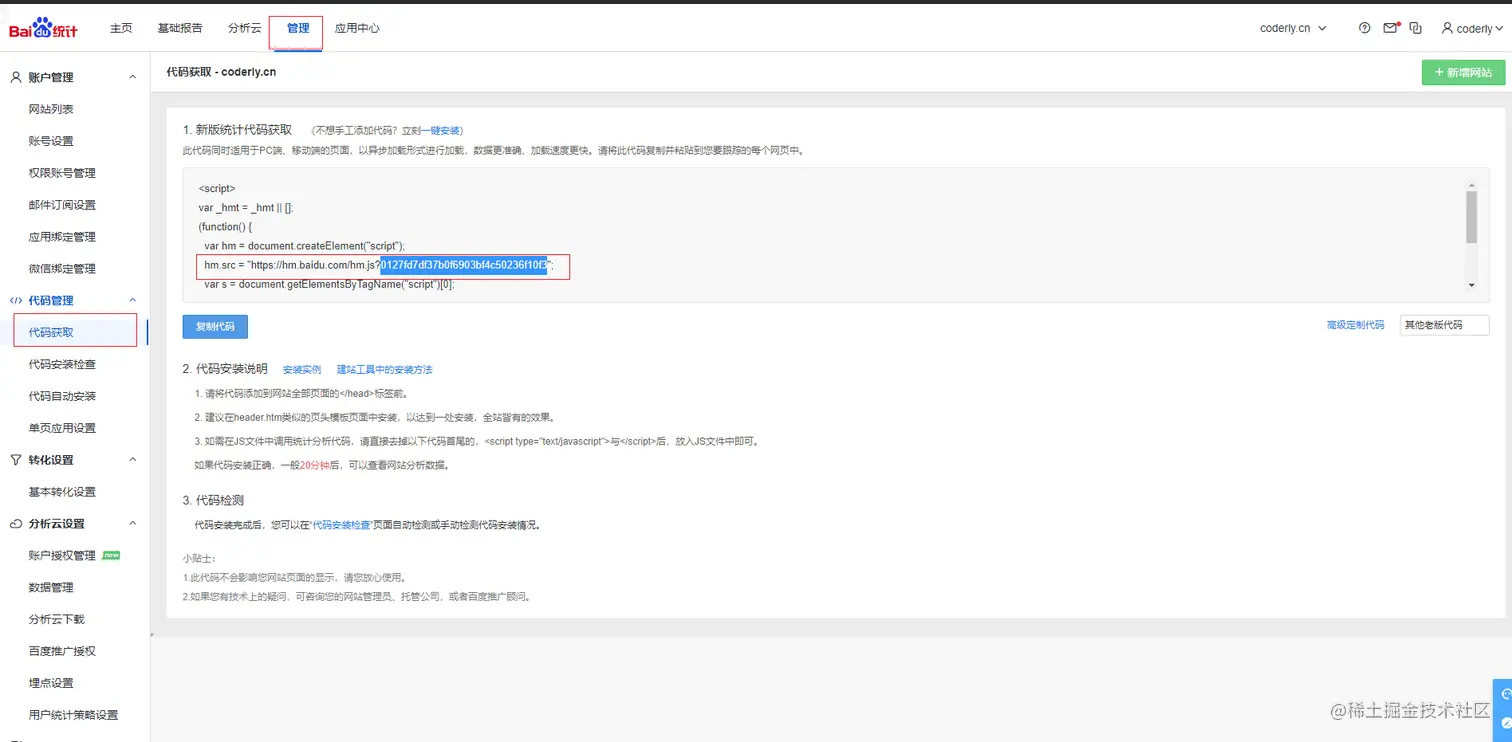Click the account management person icon
Screen dimensions: 1512x742
[15, 77]
